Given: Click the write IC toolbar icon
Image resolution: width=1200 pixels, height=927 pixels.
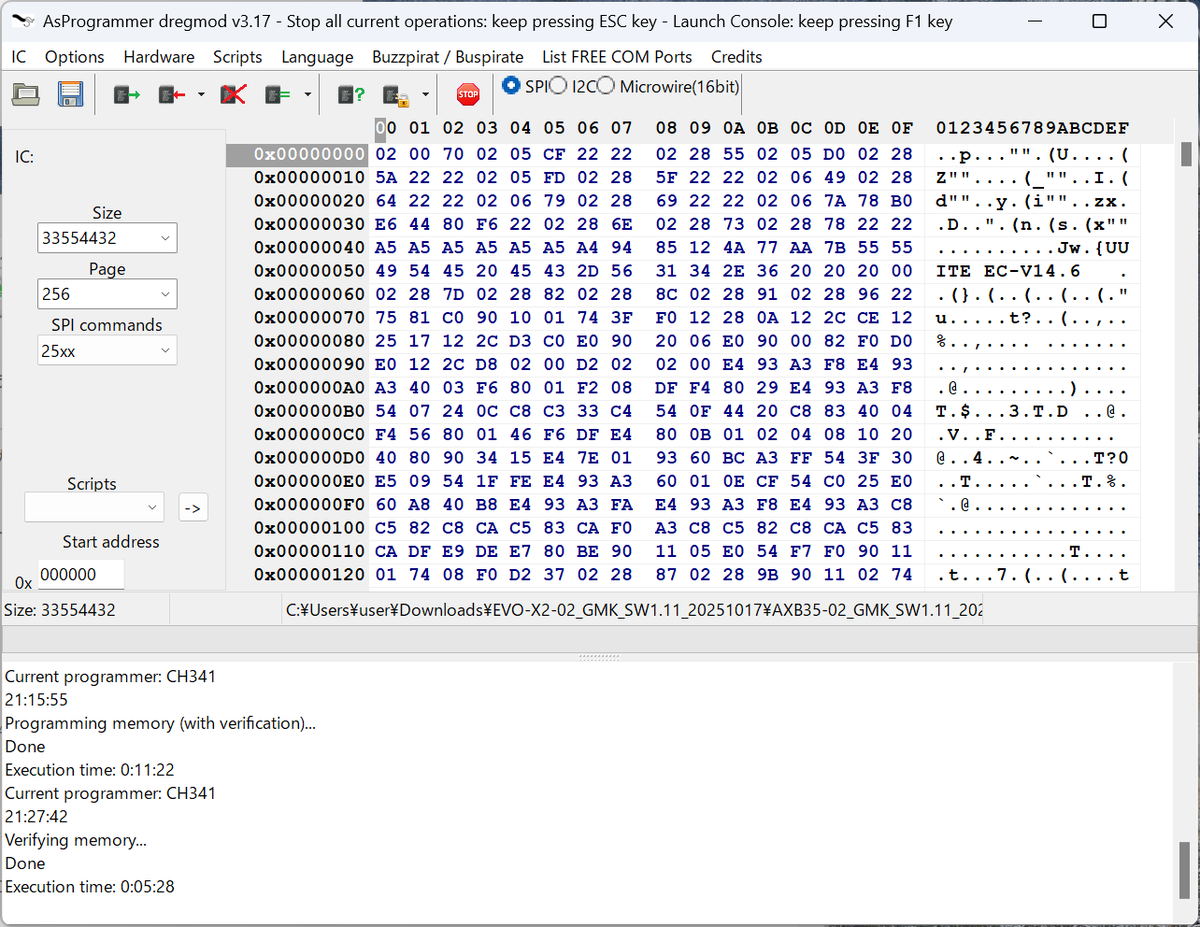Looking at the screenshot, I should [x=172, y=95].
